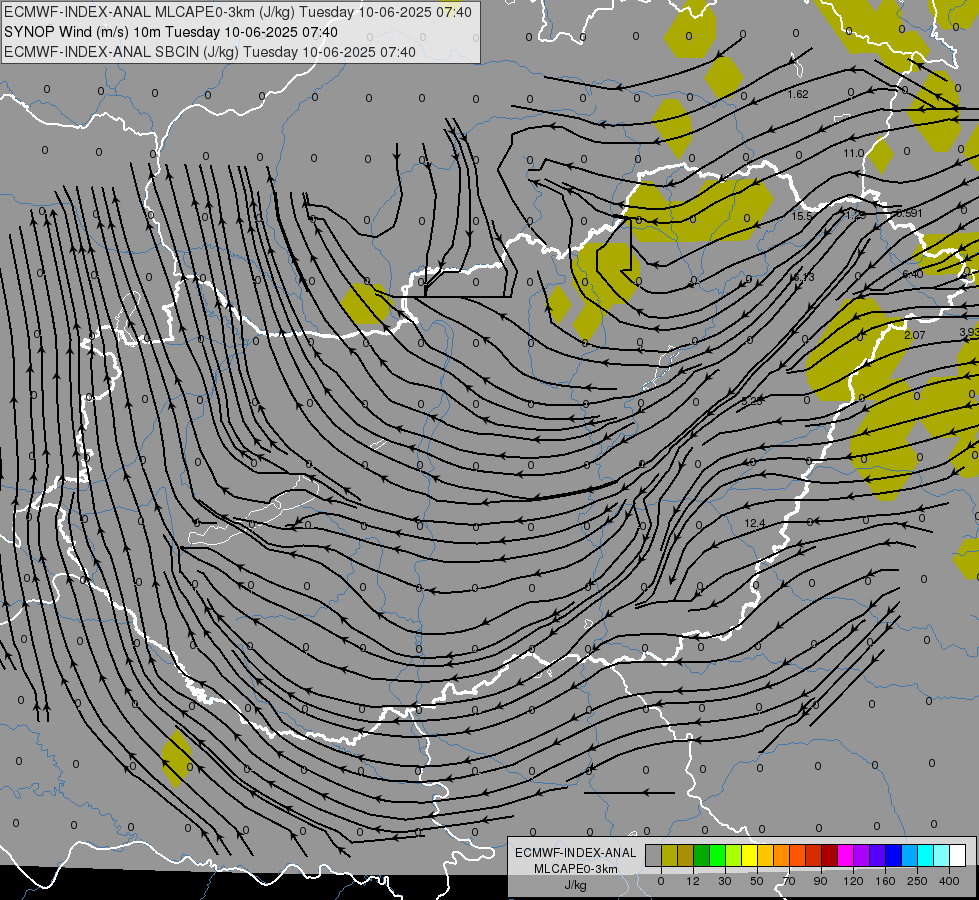
Task: Click the legend tick label 400
Action: [x=949, y=881]
